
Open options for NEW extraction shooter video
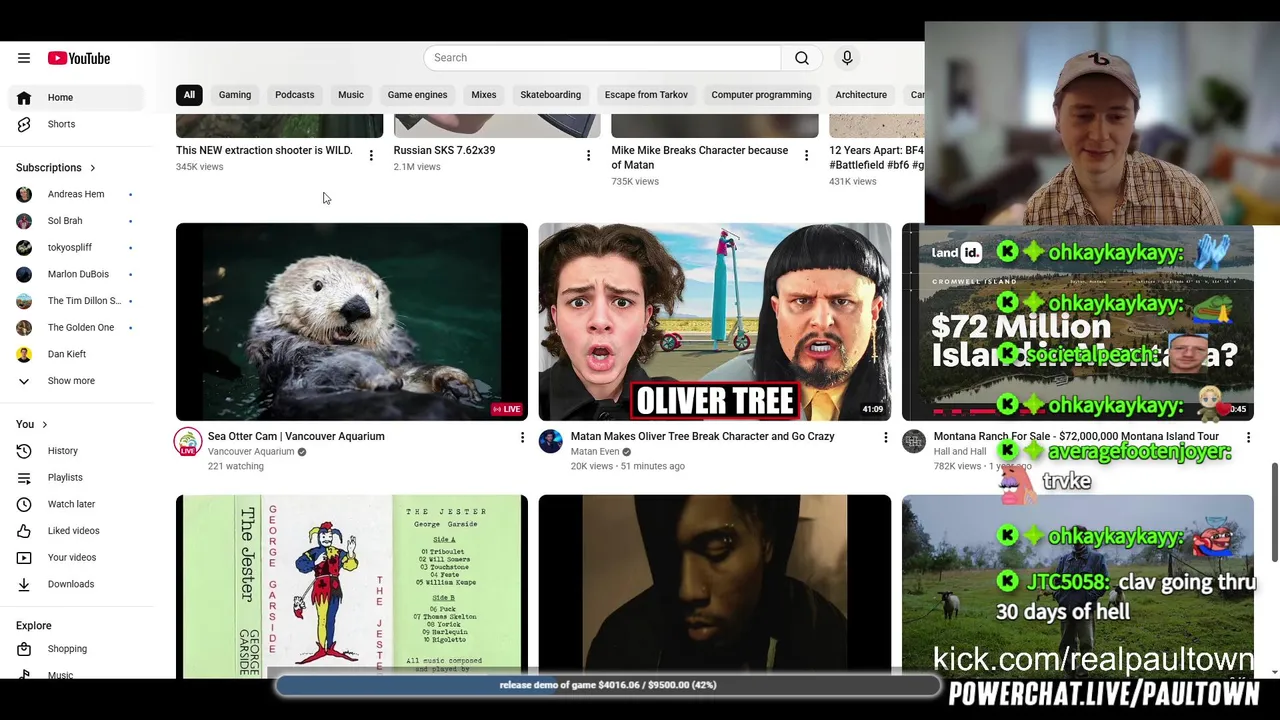coord(371,155)
